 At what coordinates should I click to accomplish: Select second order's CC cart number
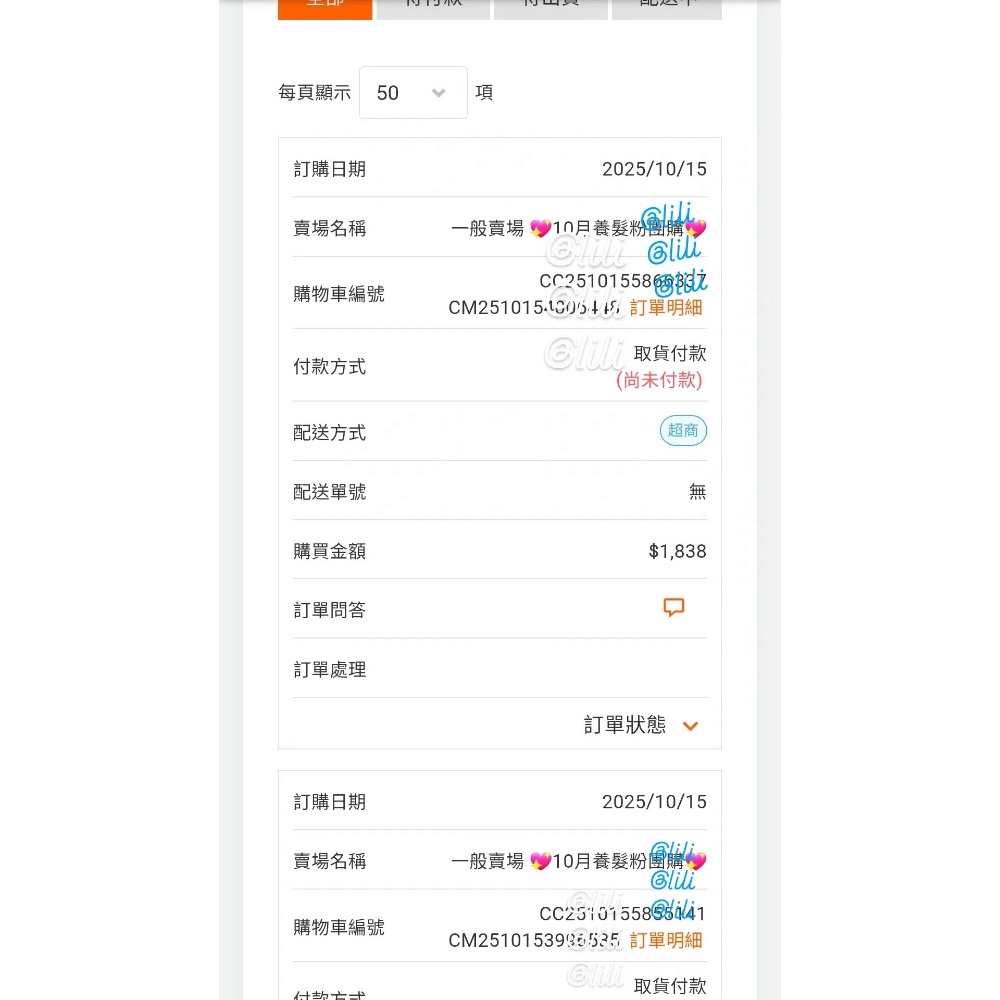(x=622, y=914)
